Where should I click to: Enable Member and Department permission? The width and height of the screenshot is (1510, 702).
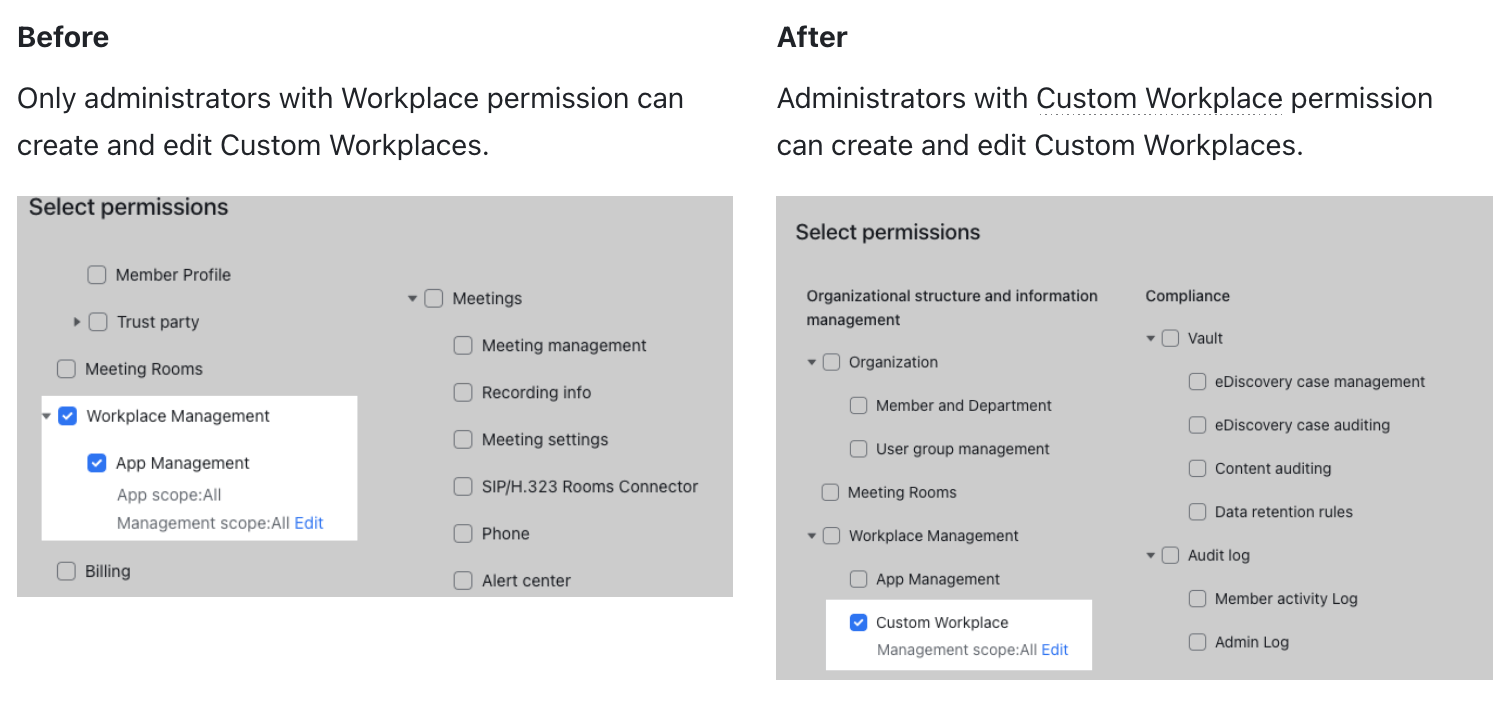click(x=858, y=405)
